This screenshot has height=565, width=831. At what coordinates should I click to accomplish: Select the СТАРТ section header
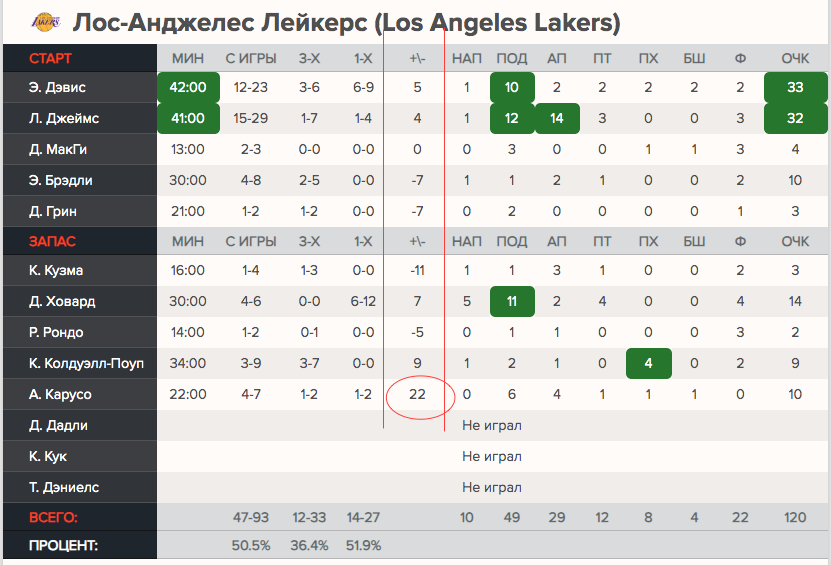click(x=50, y=58)
